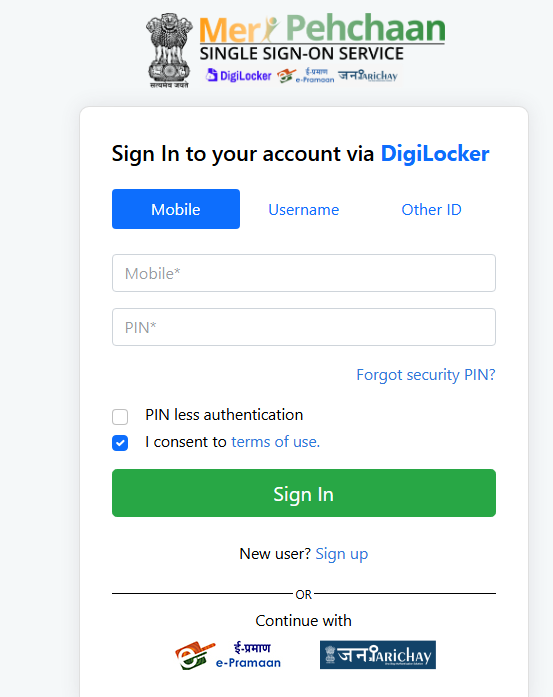Uncheck the consent to terms checkbox
553x697 pixels.
click(x=120, y=443)
